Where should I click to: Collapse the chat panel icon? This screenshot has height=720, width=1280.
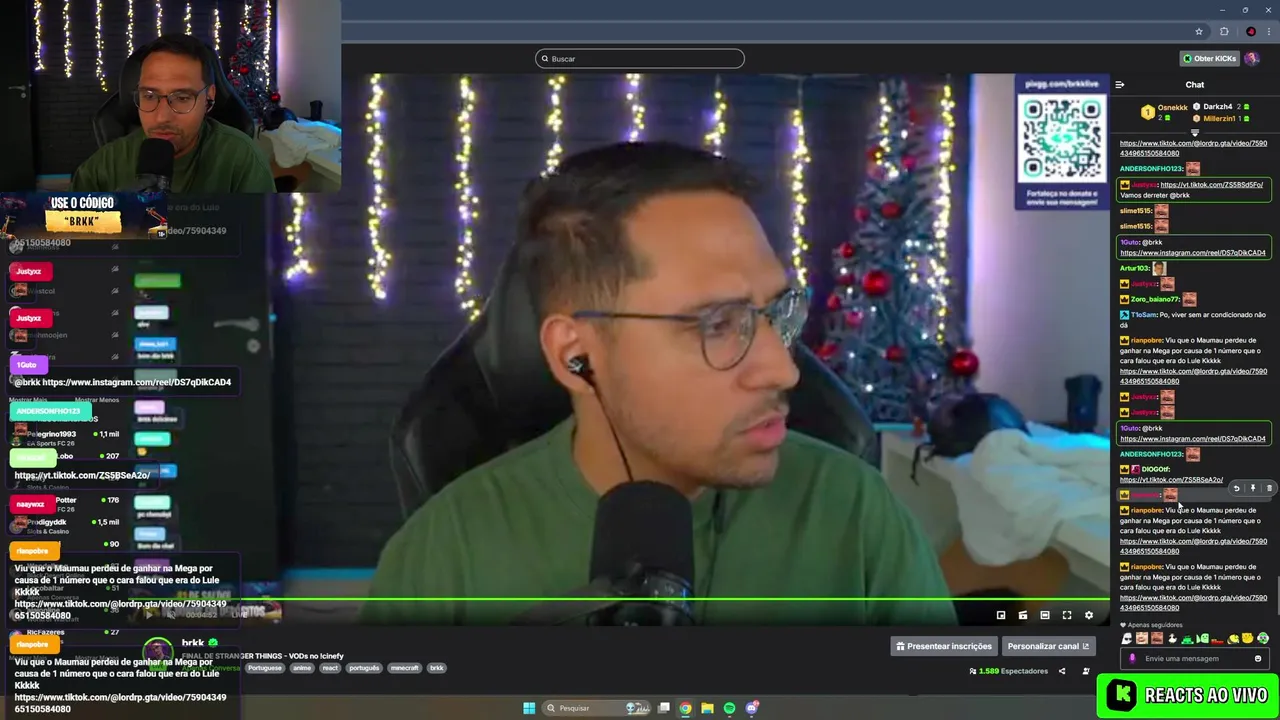click(1120, 85)
